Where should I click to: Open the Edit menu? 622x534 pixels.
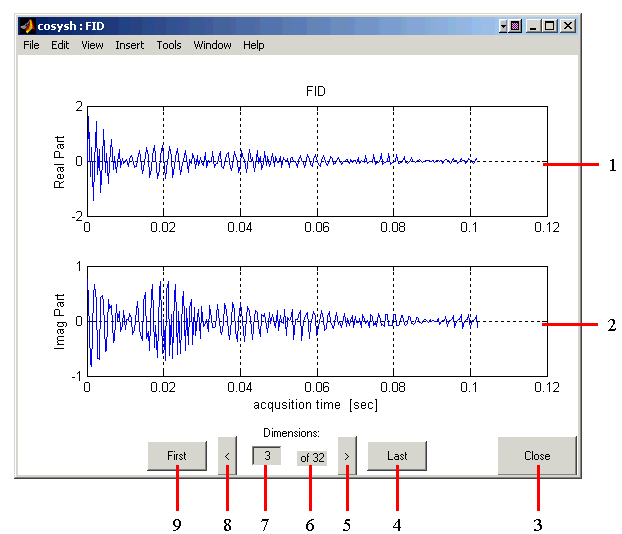coord(60,45)
